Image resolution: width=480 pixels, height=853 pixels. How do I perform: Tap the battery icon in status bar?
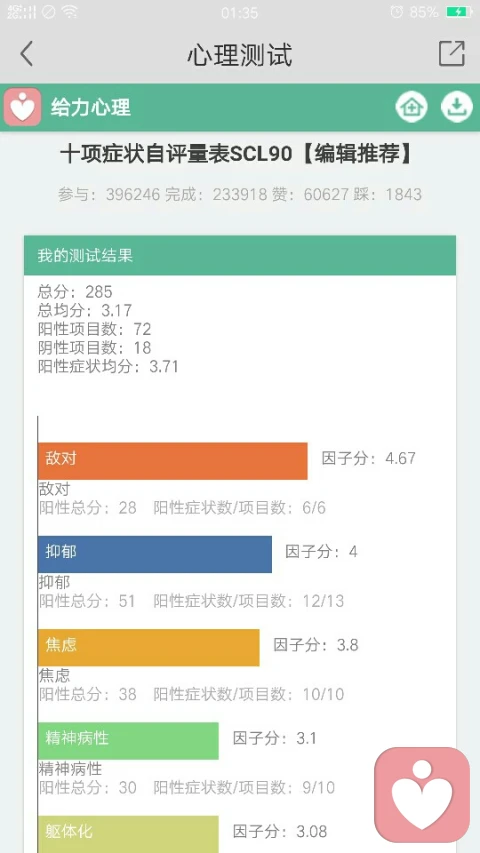[x=459, y=11]
